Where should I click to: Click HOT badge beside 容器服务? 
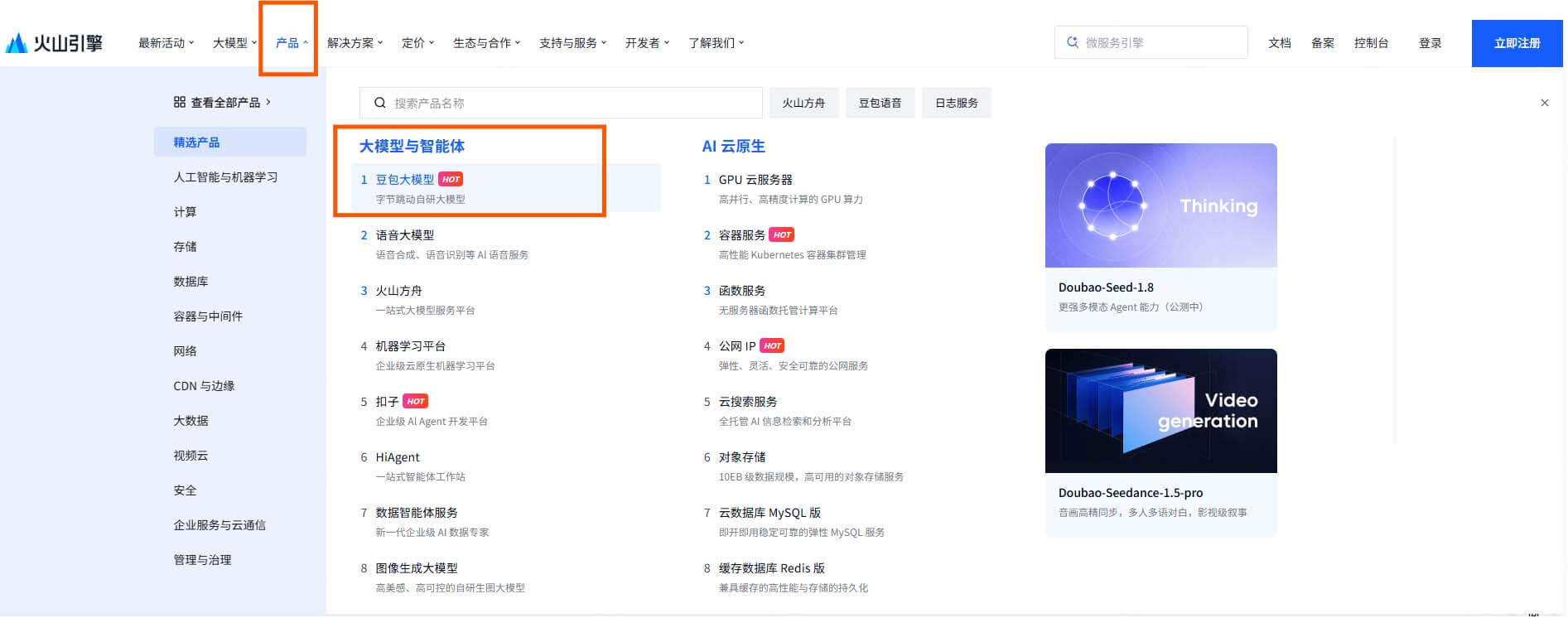click(x=782, y=235)
